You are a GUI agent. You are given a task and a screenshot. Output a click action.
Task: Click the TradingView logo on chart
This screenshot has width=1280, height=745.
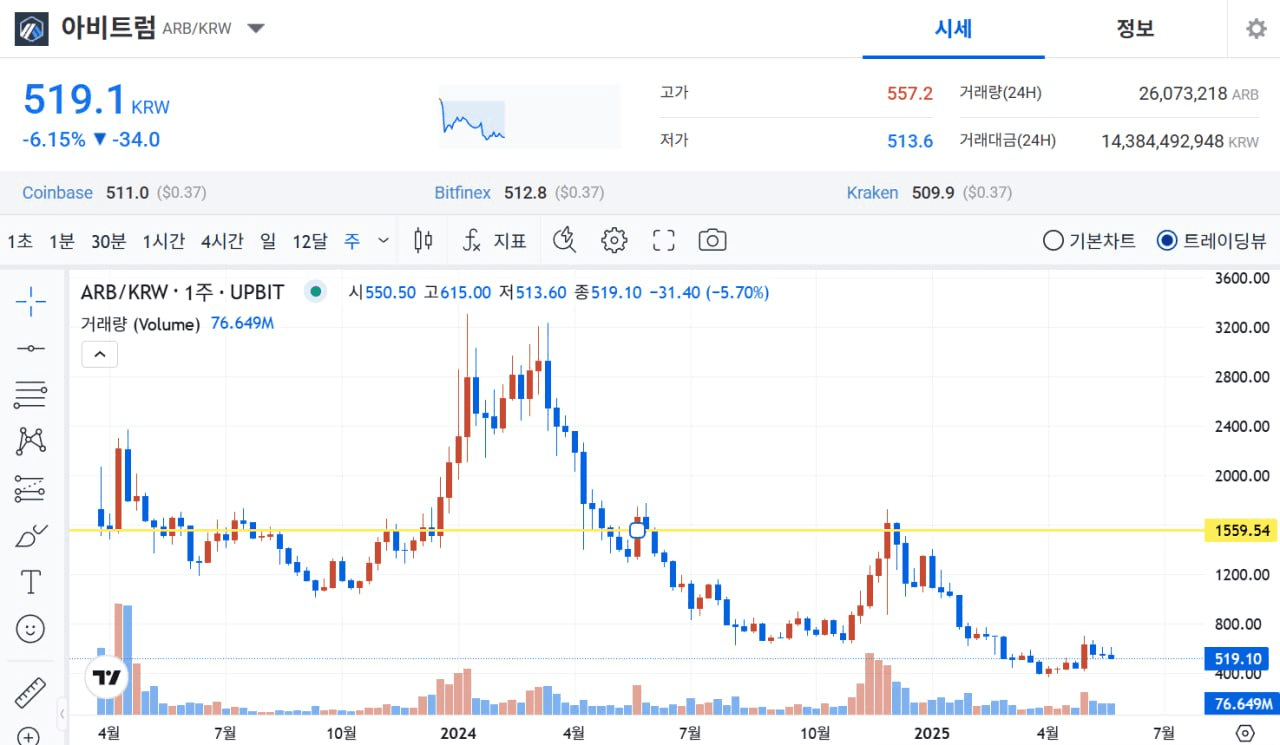107,677
